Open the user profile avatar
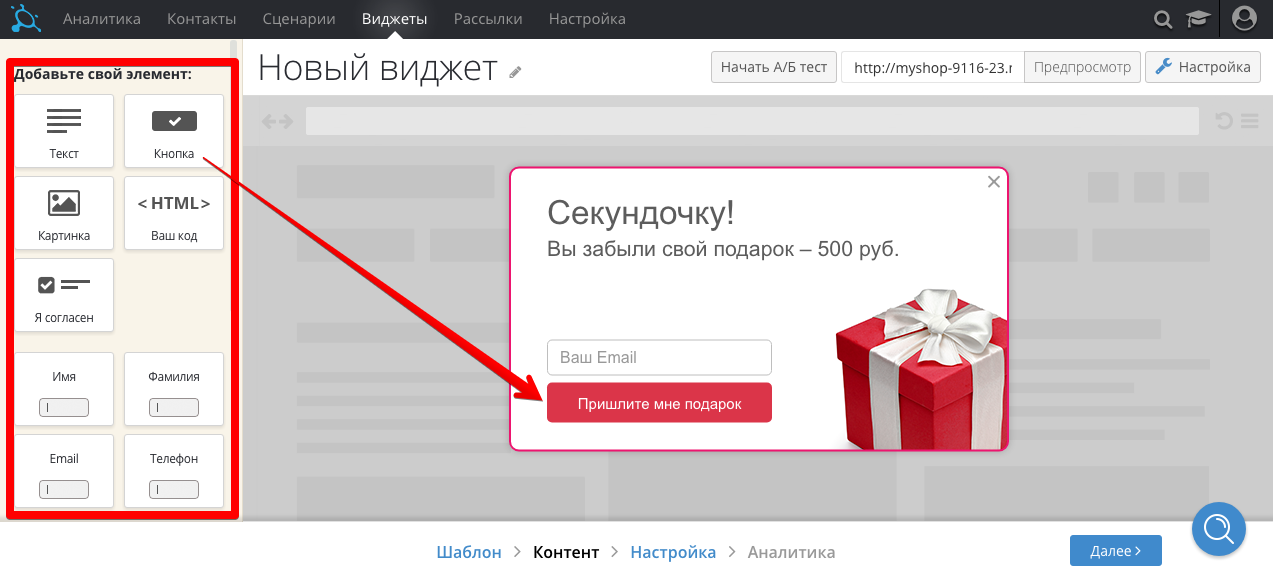 pos(1244,19)
